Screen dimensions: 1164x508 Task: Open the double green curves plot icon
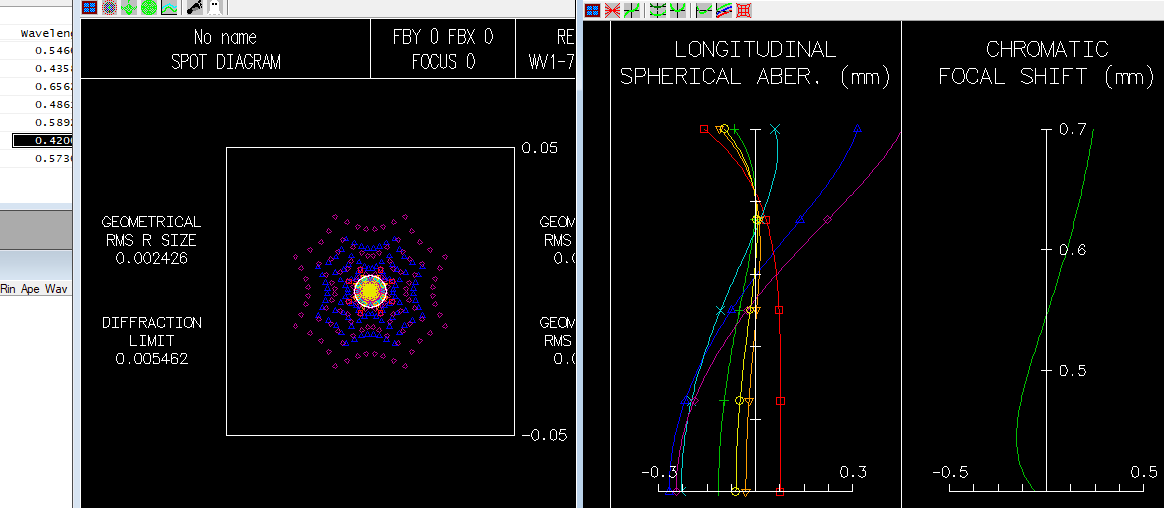pyautogui.click(x=658, y=10)
